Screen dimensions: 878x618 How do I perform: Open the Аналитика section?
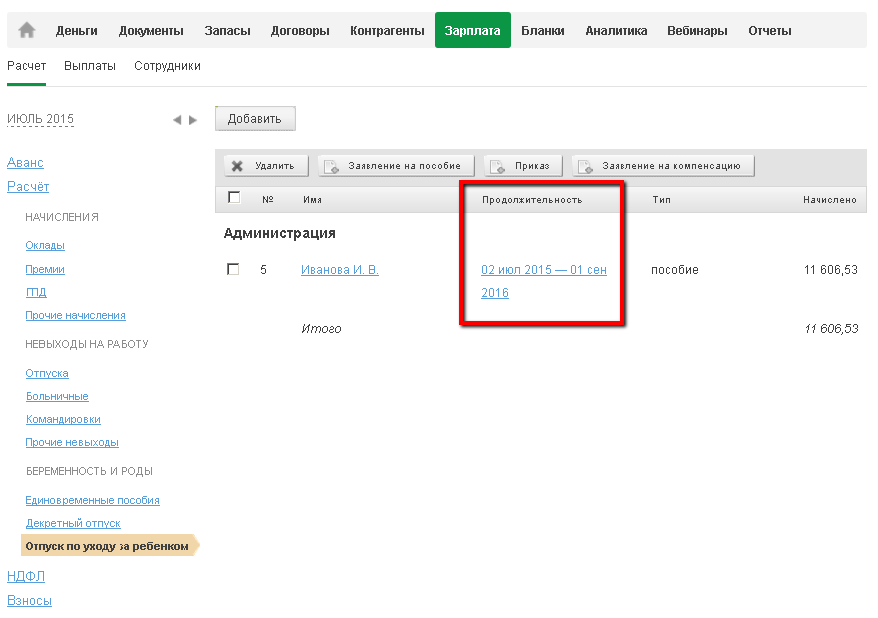tap(616, 31)
